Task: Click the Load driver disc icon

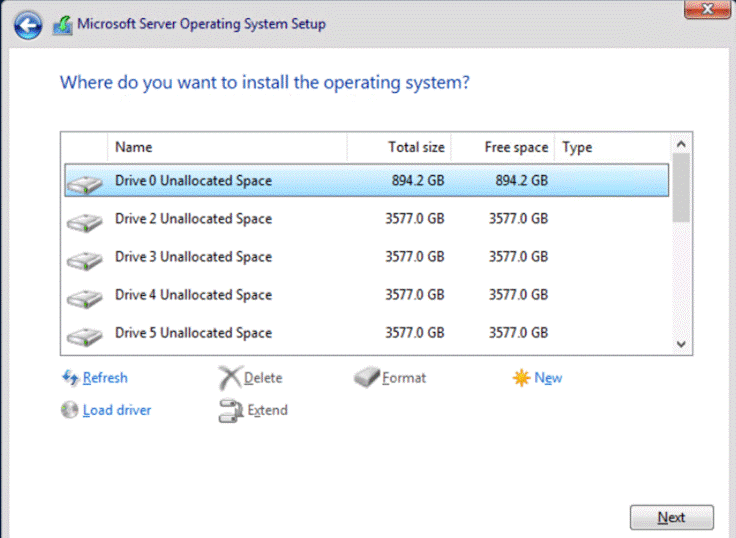Action: [69, 410]
